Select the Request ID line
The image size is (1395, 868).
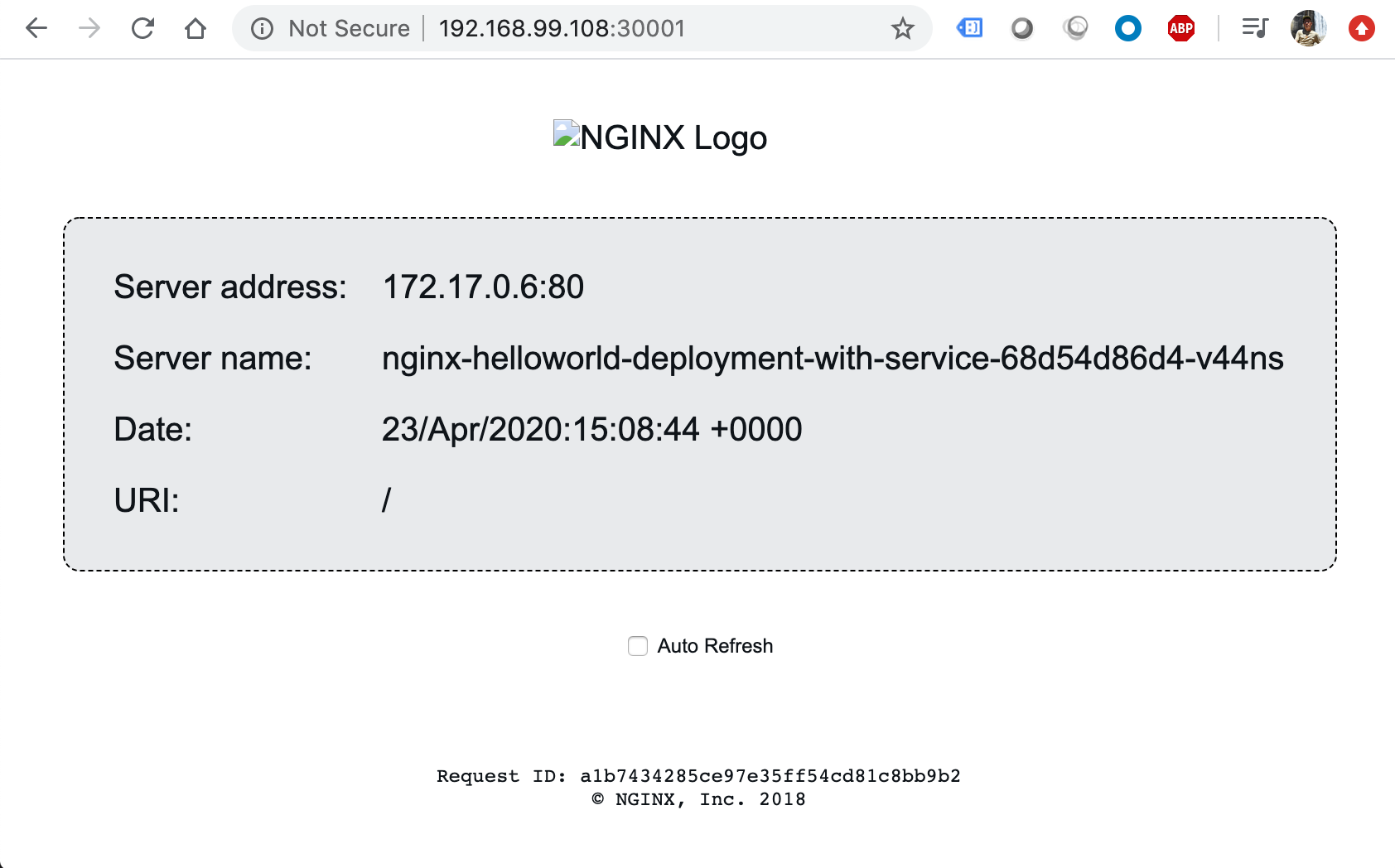tap(698, 776)
